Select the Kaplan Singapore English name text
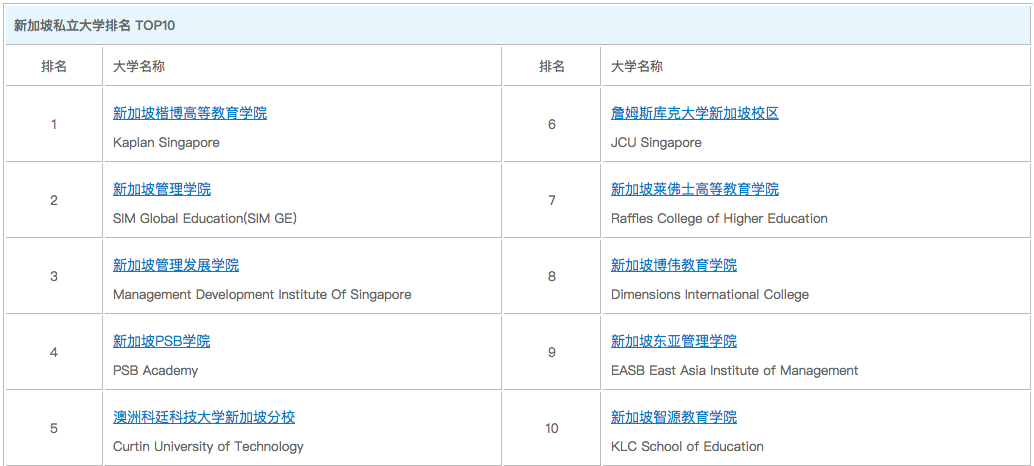 [166, 142]
